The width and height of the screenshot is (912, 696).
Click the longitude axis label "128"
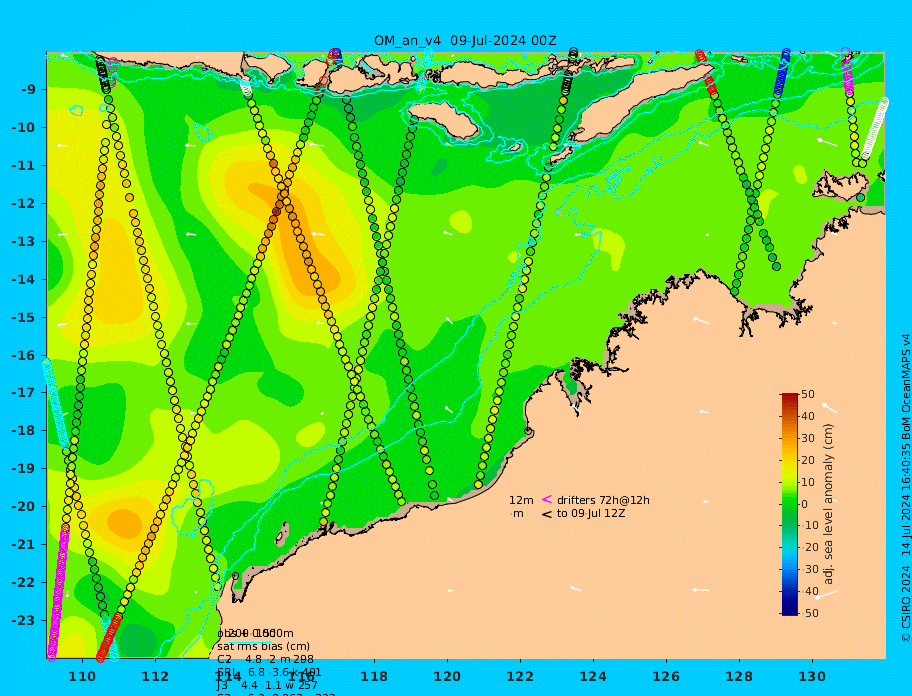pyautogui.click(x=739, y=676)
